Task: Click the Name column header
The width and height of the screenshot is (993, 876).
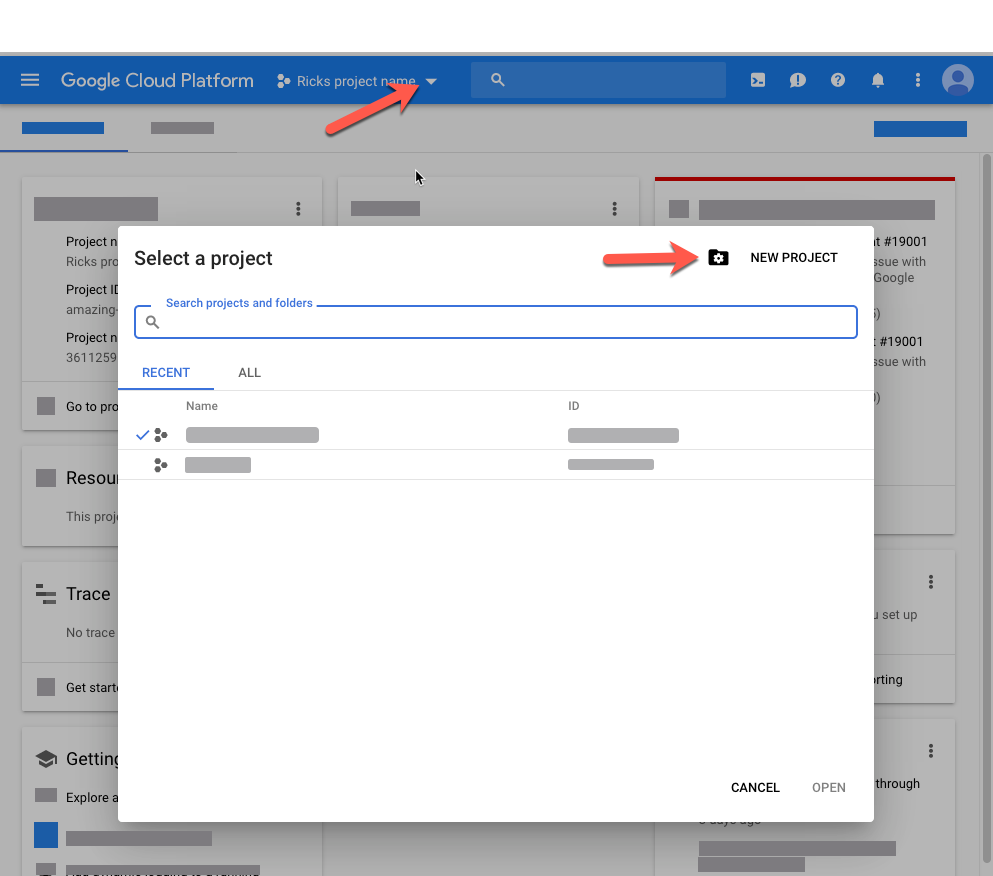Action: (201, 406)
